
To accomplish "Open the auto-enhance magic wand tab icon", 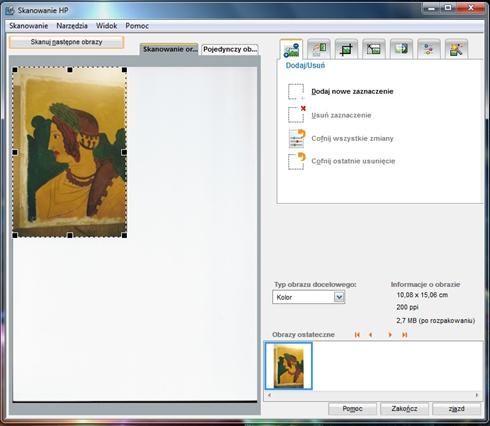I will 456,49.
